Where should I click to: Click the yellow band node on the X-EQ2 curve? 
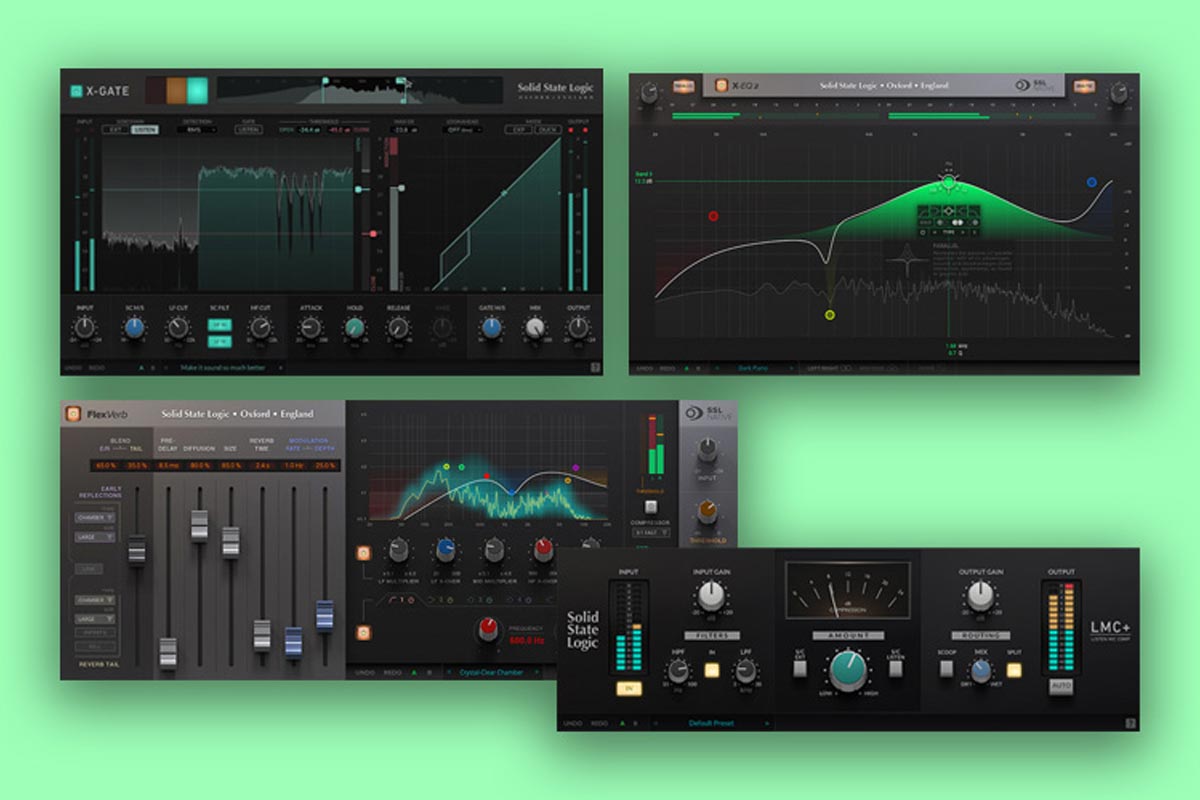[x=830, y=315]
